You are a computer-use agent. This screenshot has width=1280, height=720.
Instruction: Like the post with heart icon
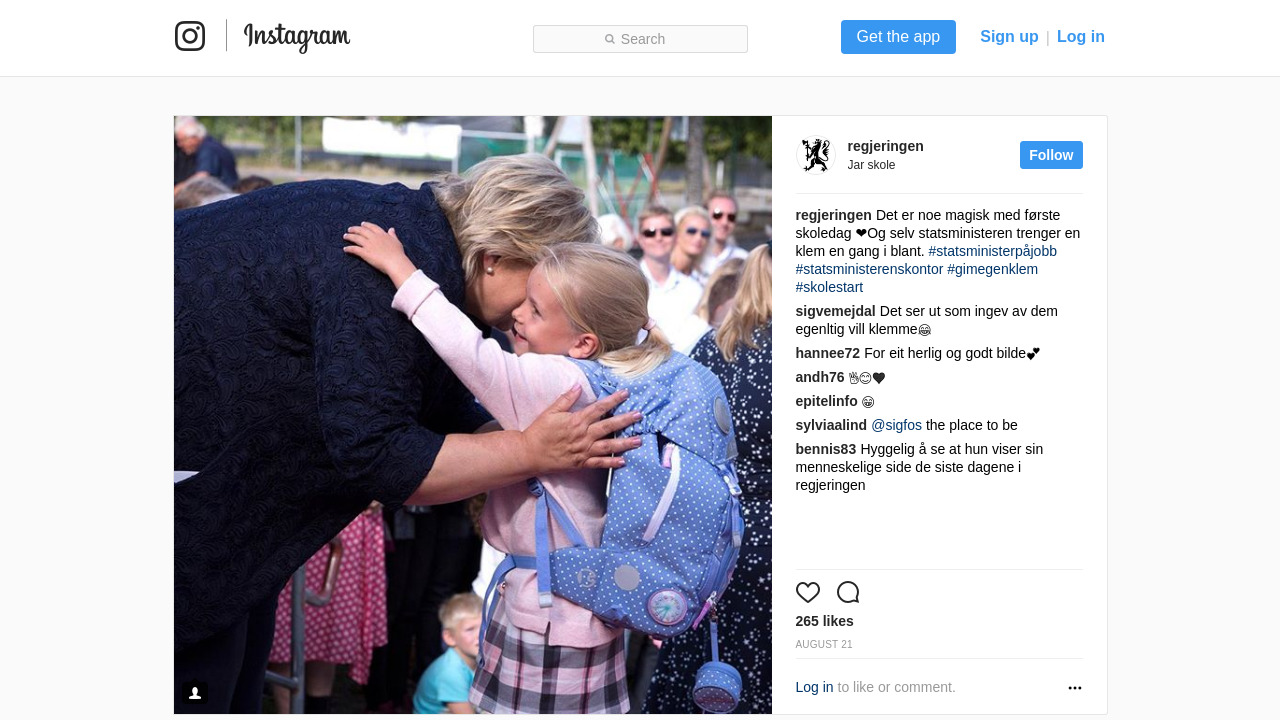click(x=808, y=592)
